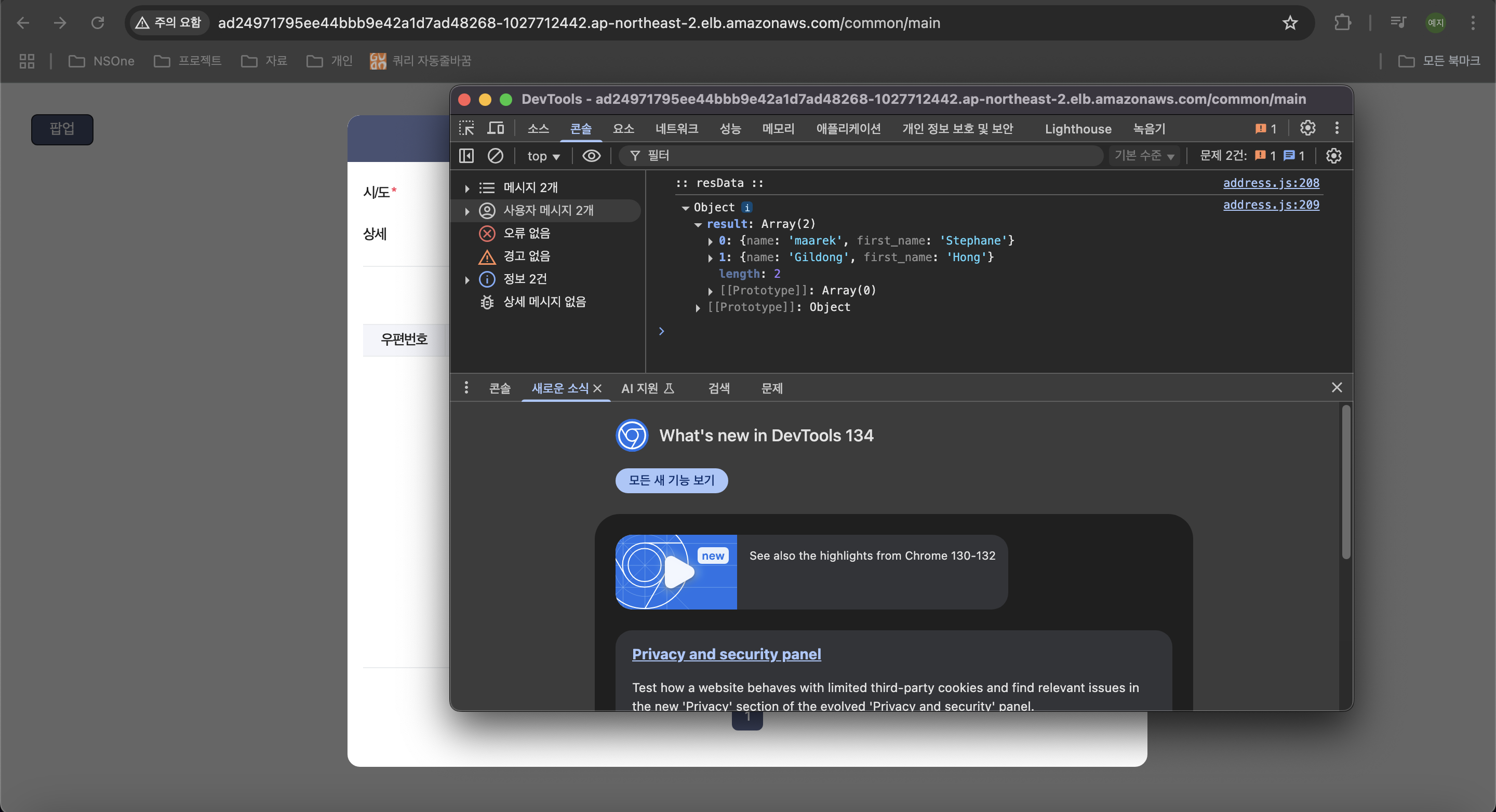Viewport: 1496px width, 812px height.
Task: Click DevTools three-dot customize menu
Action: (1337, 128)
